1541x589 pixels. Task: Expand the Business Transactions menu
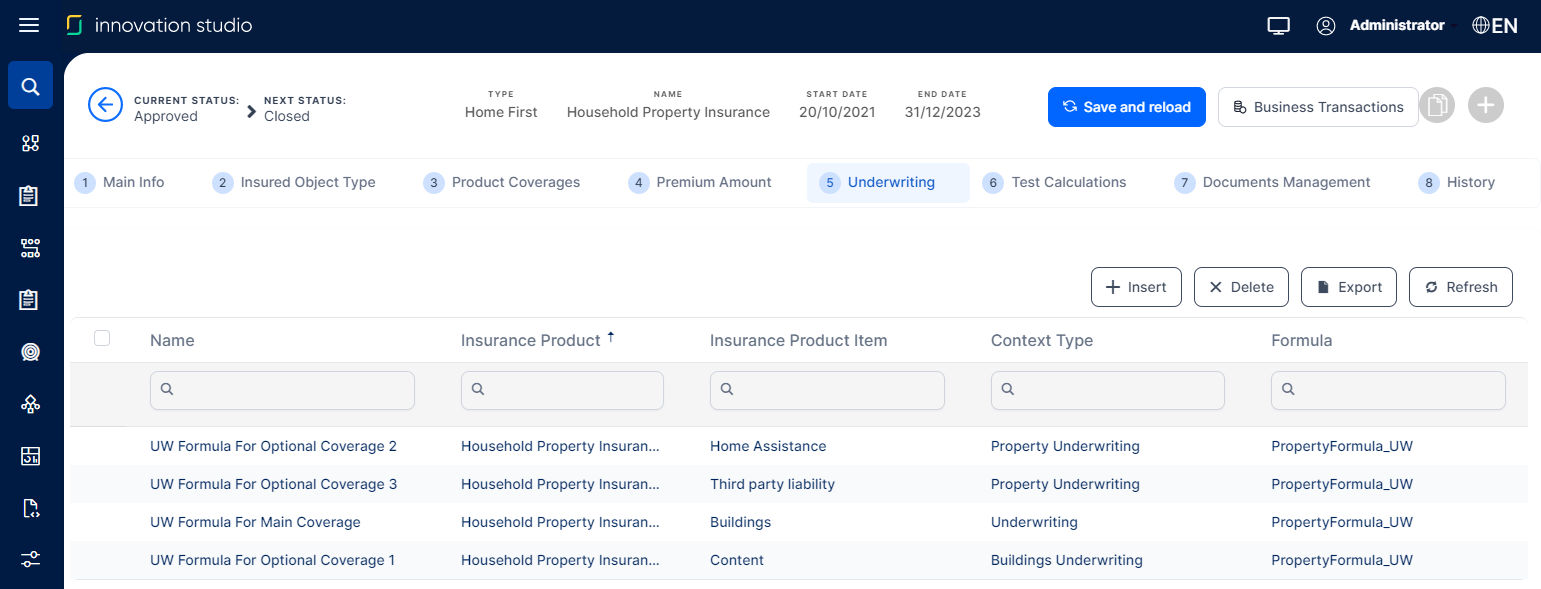[x=1318, y=107]
